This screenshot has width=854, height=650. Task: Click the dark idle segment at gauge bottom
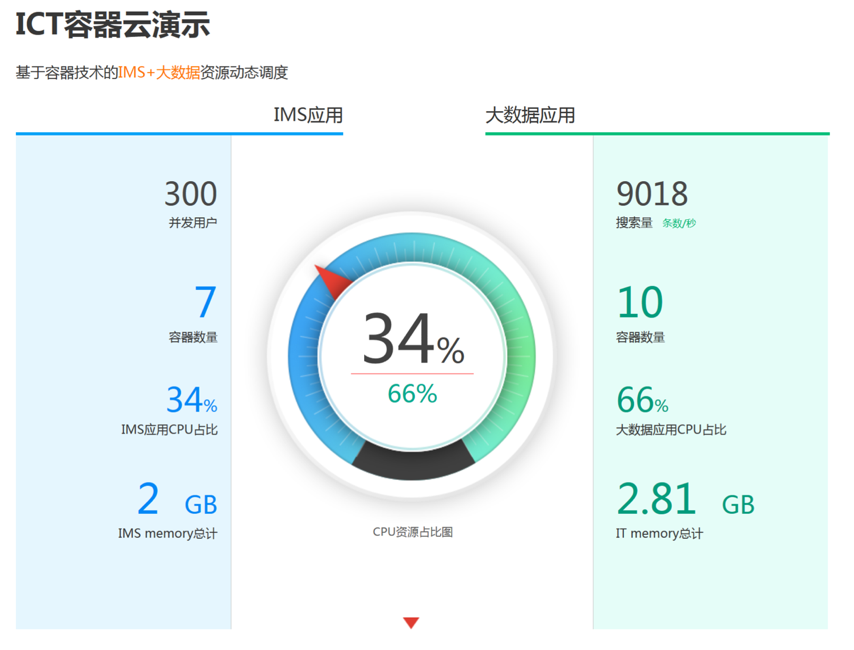click(x=410, y=465)
